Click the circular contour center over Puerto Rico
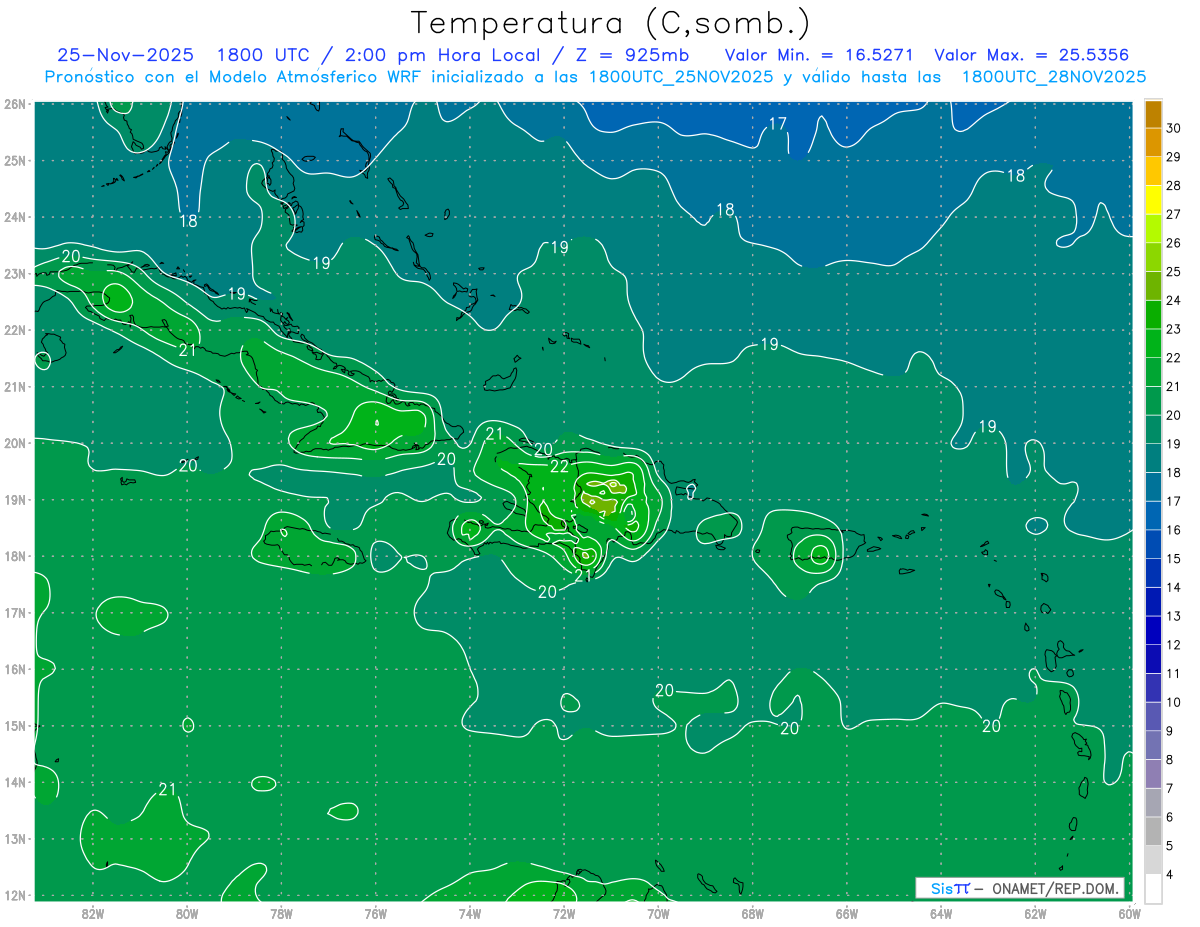The width and height of the screenshot is (1200, 927). coord(819,554)
